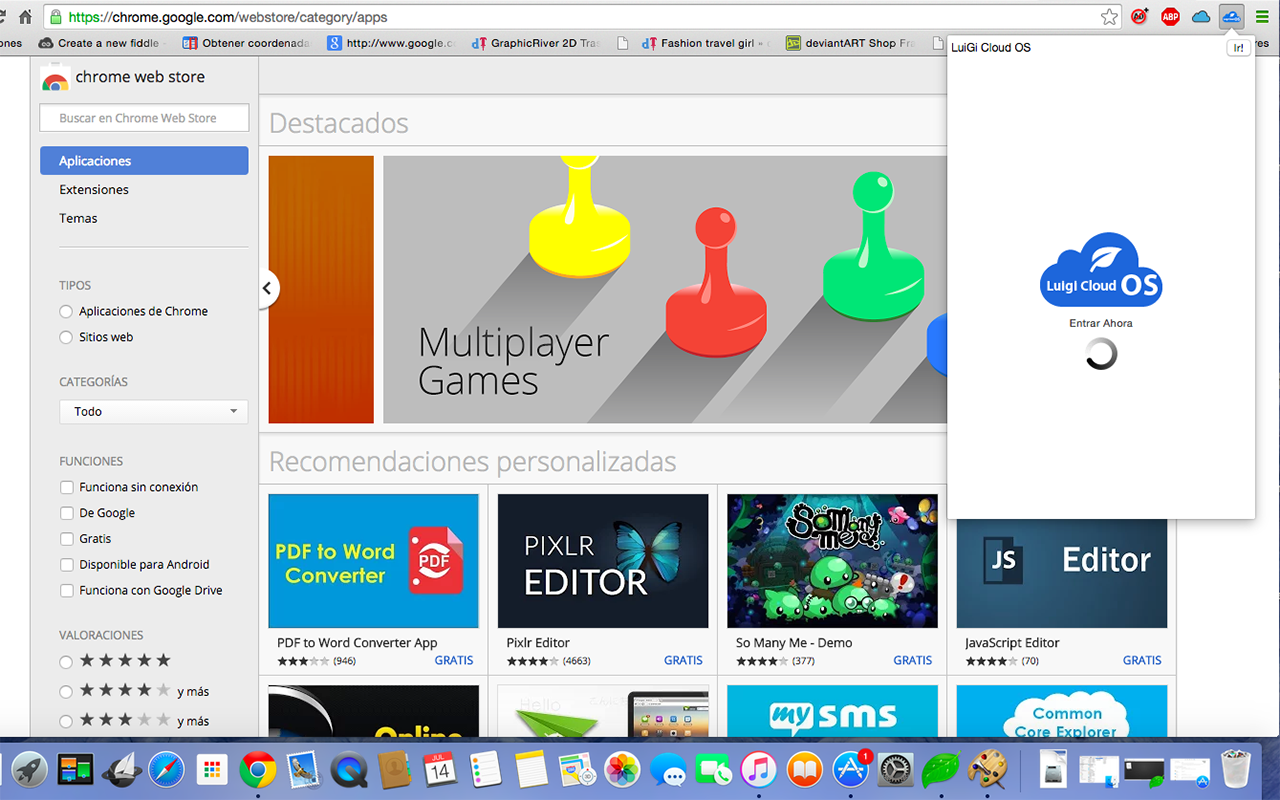The width and height of the screenshot is (1280, 800).
Task: Bookmark this page with the star icon
Action: coord(1109,17)
